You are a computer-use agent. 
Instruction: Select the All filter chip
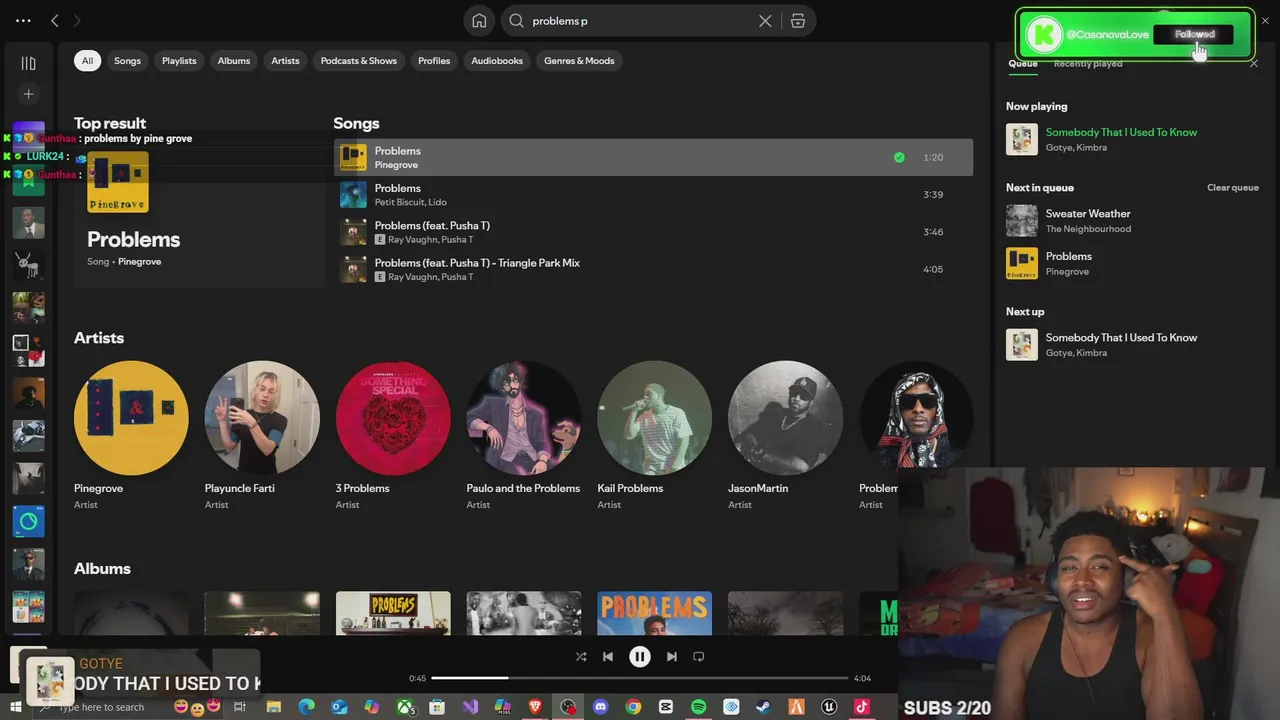pyautogui.click(x=87, y=61)
